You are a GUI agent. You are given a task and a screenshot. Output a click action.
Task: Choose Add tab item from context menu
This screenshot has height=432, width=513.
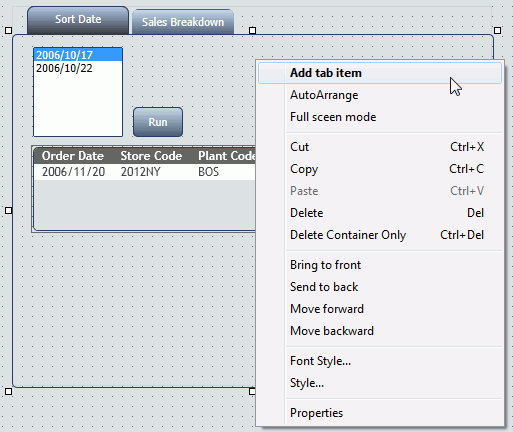tap(380, 73)
